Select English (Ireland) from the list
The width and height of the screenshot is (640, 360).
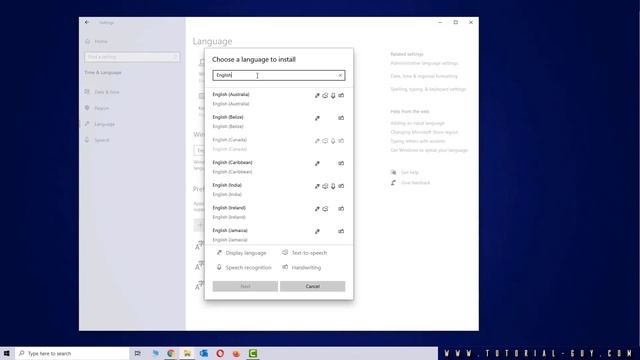click(279, 212)
